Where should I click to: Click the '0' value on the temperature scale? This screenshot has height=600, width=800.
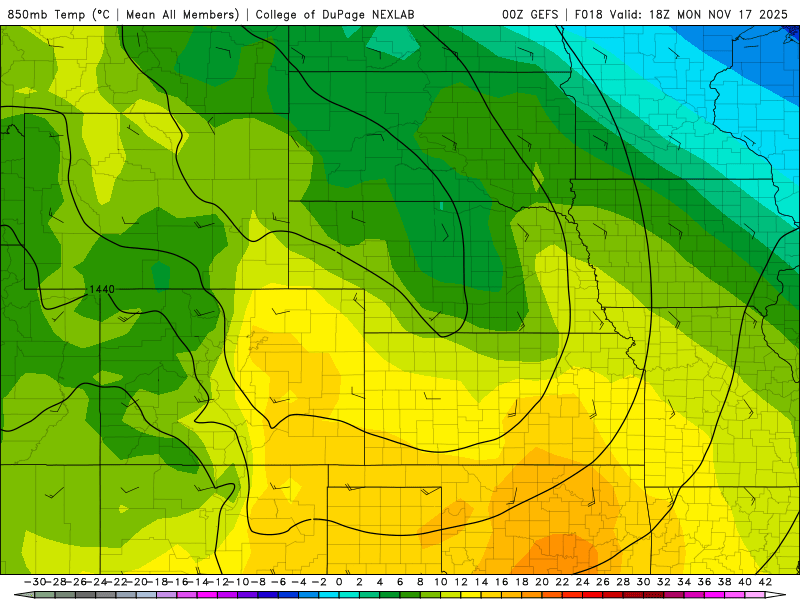(x=339, y=582)
